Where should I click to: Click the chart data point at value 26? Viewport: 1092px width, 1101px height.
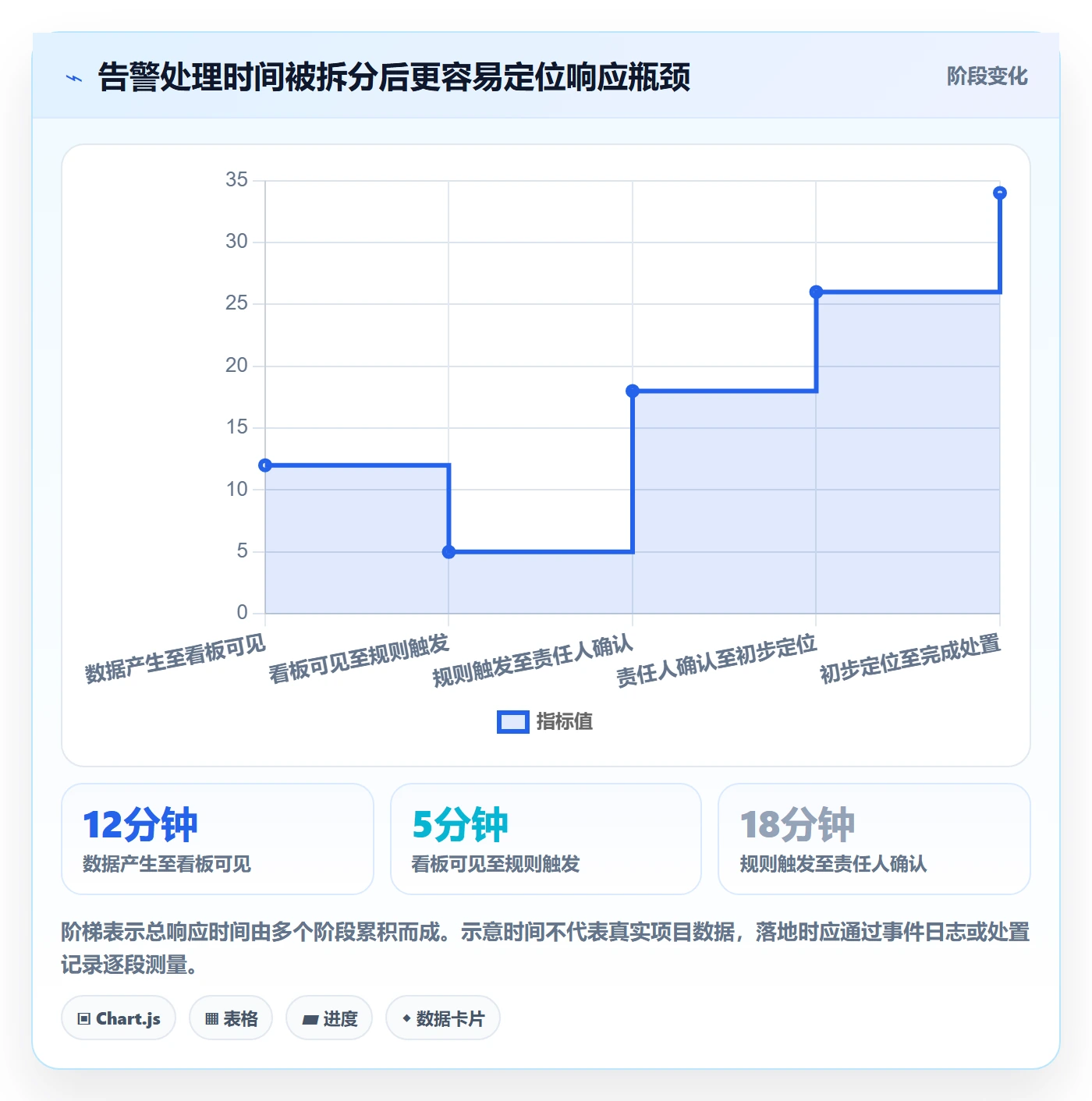[816, 292]
